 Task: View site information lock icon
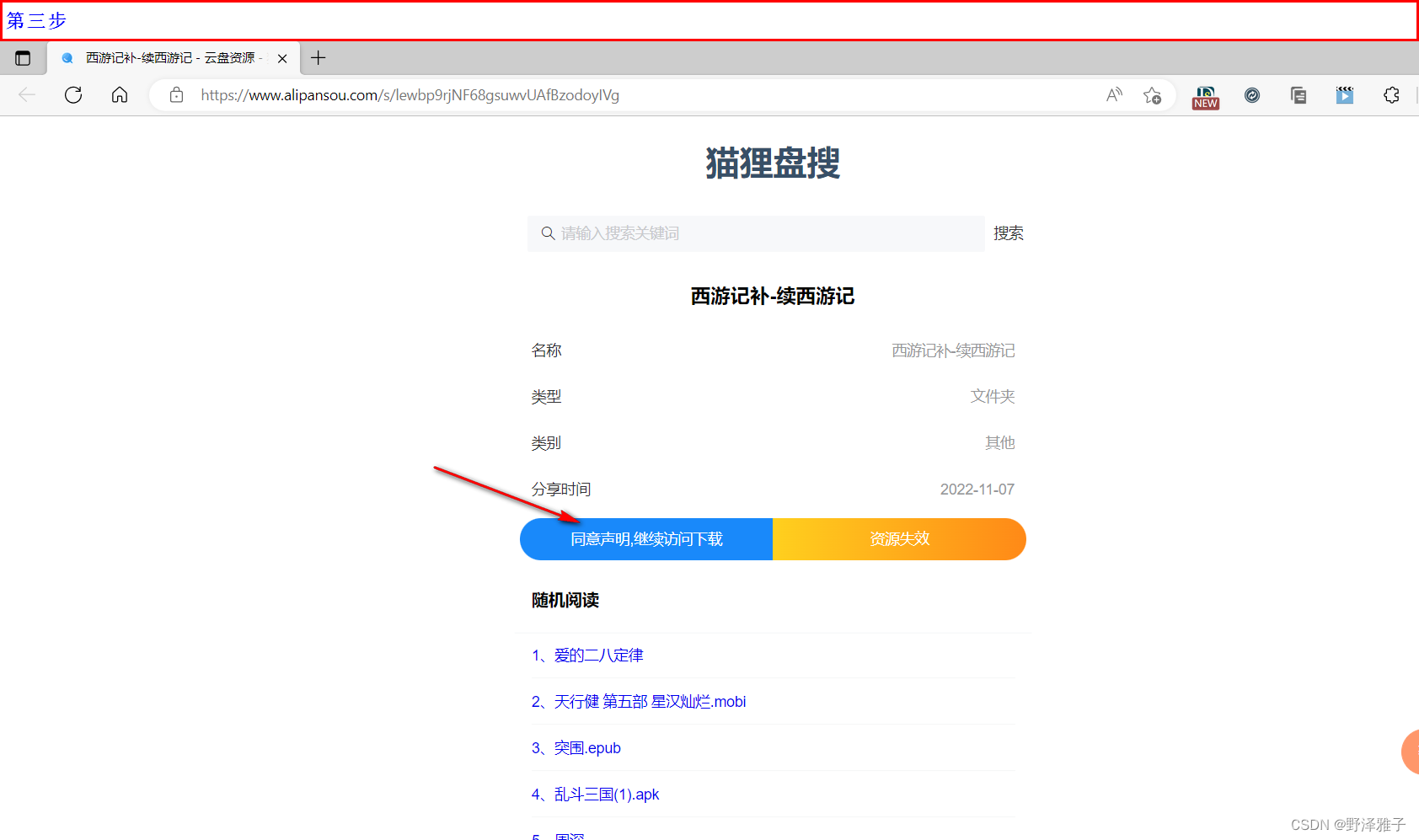[x=176, y=95]
